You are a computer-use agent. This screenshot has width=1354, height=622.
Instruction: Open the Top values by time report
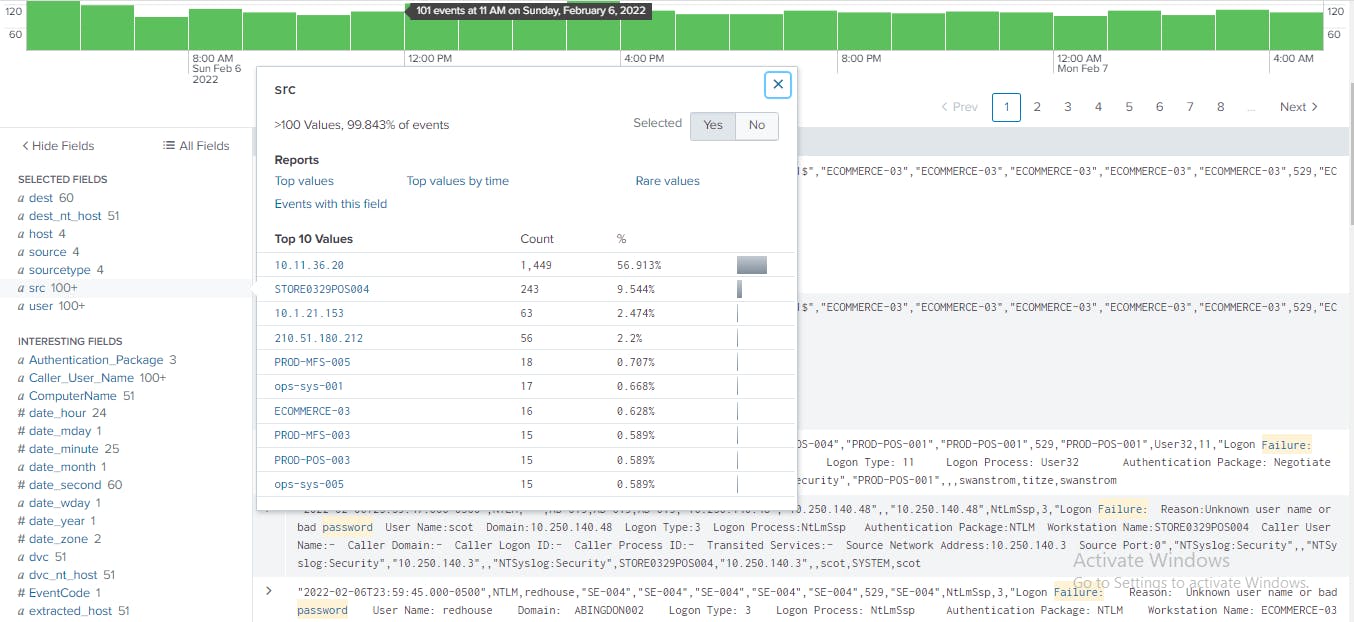(458, 181)
